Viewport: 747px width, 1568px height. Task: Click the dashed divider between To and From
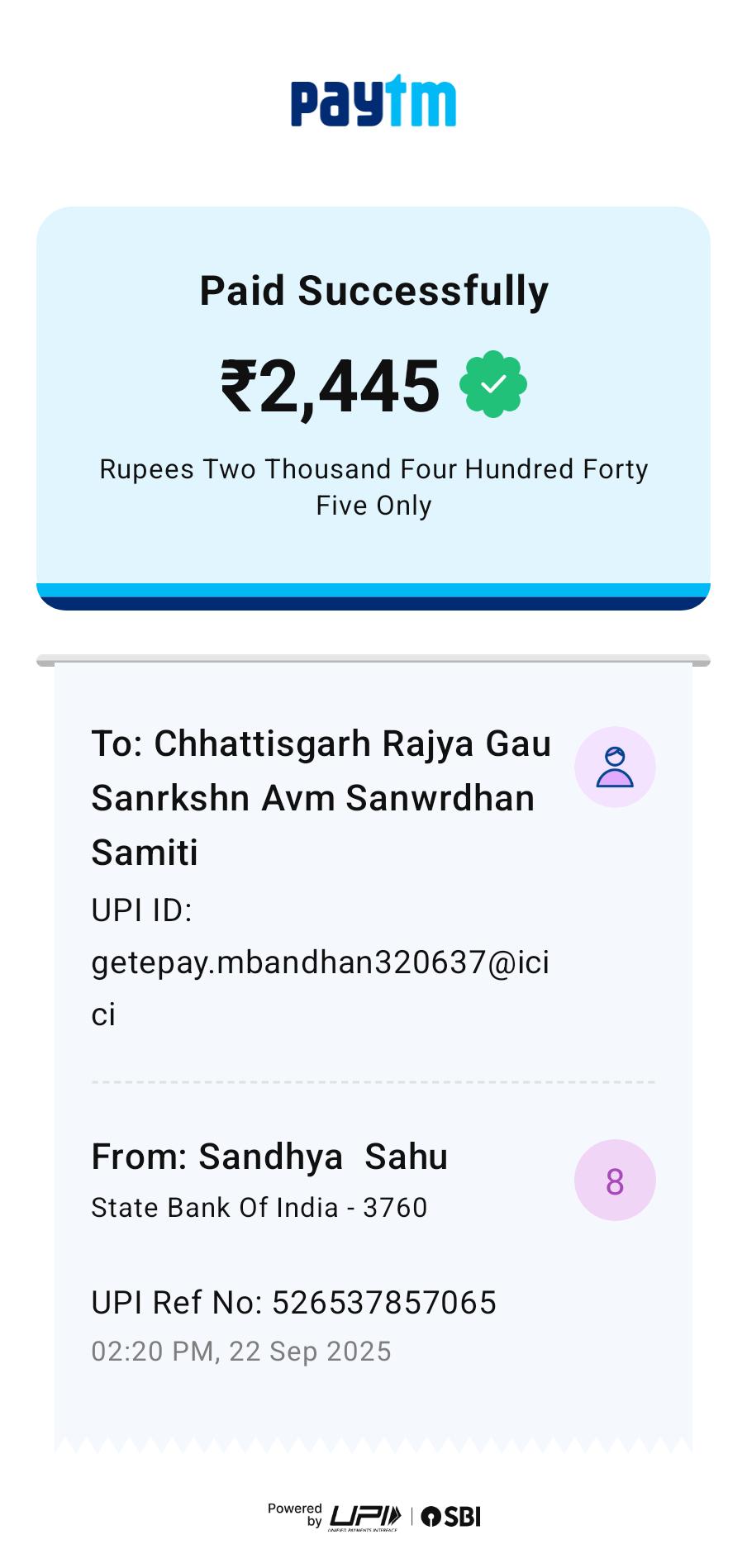click(x=373, y=1081)
